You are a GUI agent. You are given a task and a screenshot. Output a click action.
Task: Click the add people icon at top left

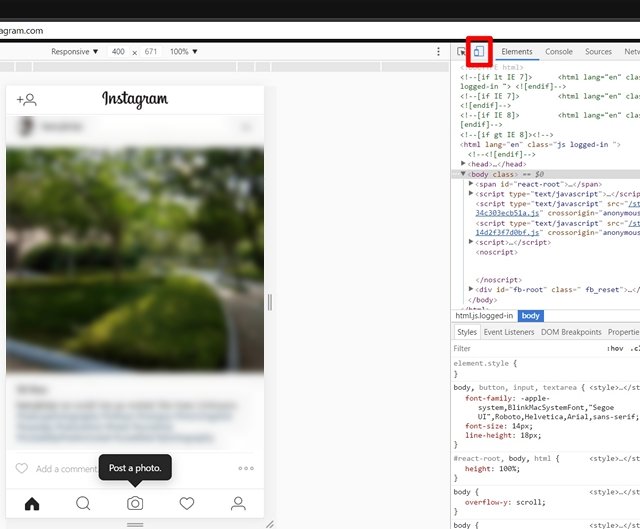point(27,99)
